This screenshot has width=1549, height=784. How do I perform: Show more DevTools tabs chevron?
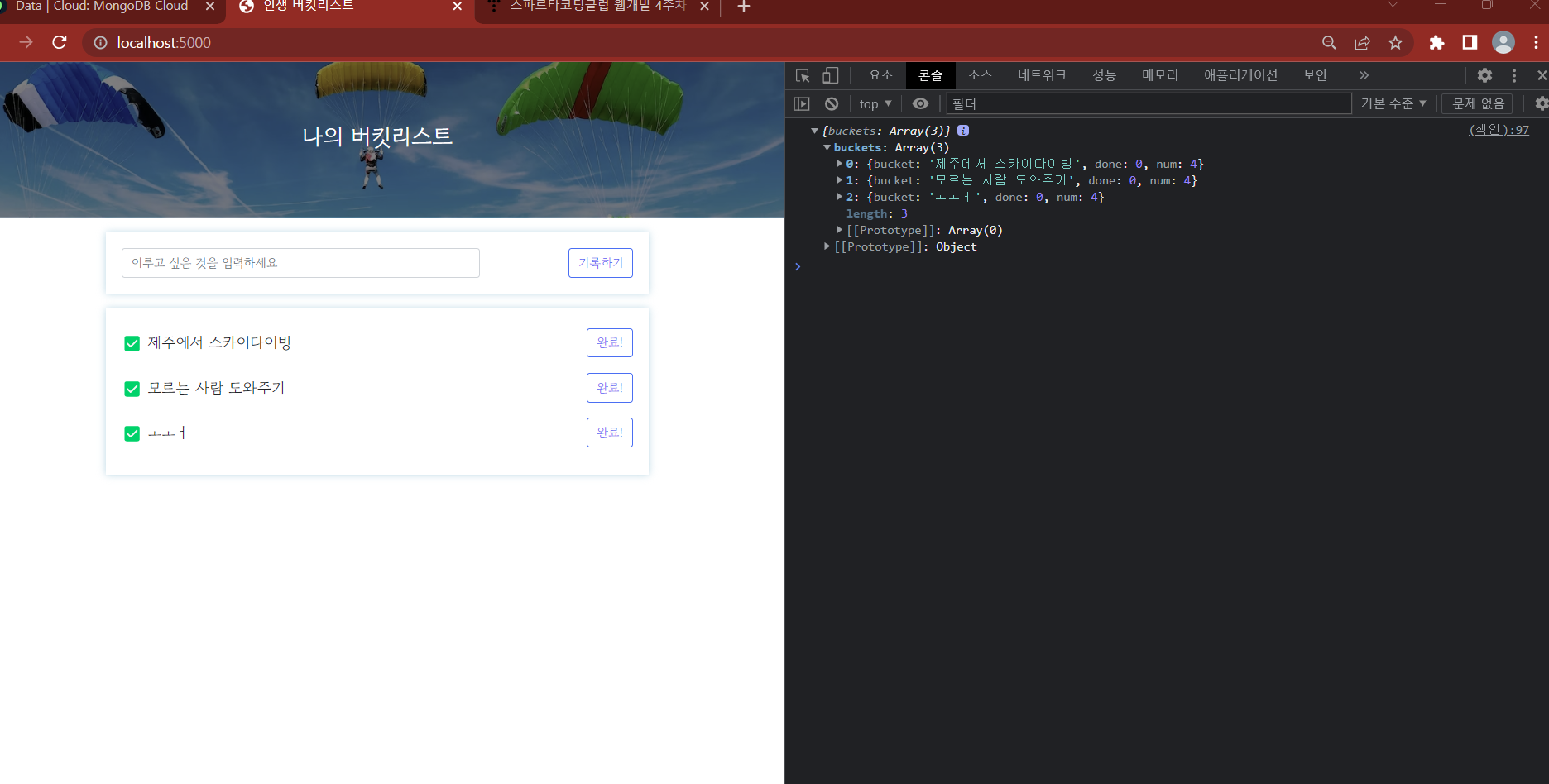click(x=1364, y=75)
